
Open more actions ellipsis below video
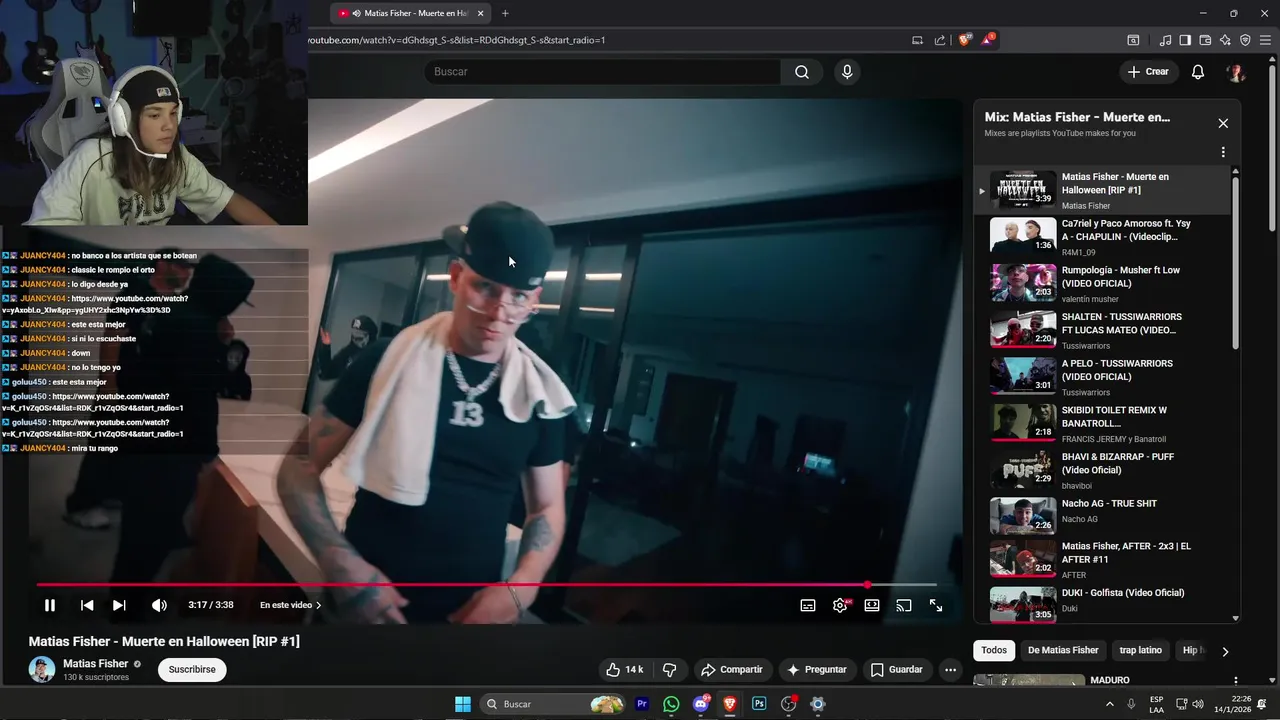pyautogui.click(x=951, y=669)
